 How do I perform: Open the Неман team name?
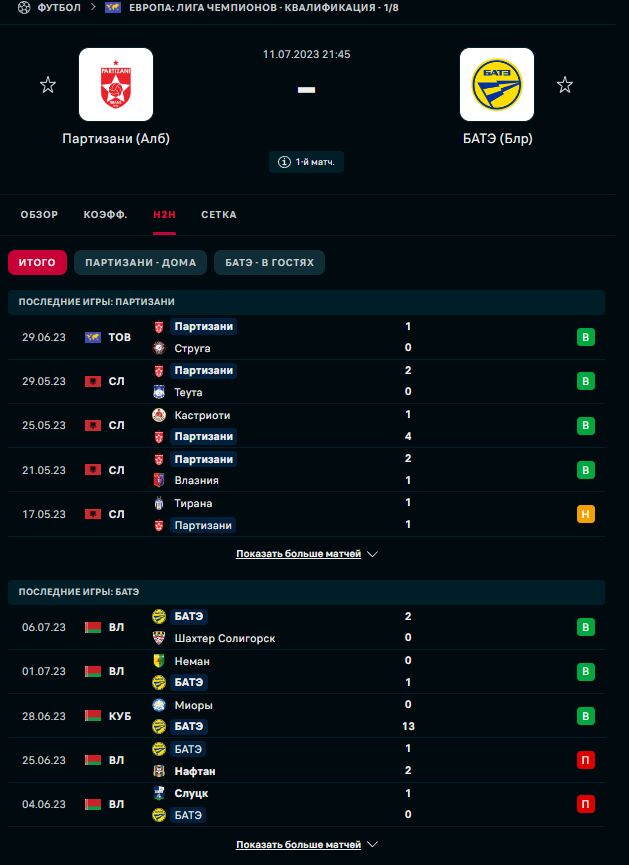[192, 661]
